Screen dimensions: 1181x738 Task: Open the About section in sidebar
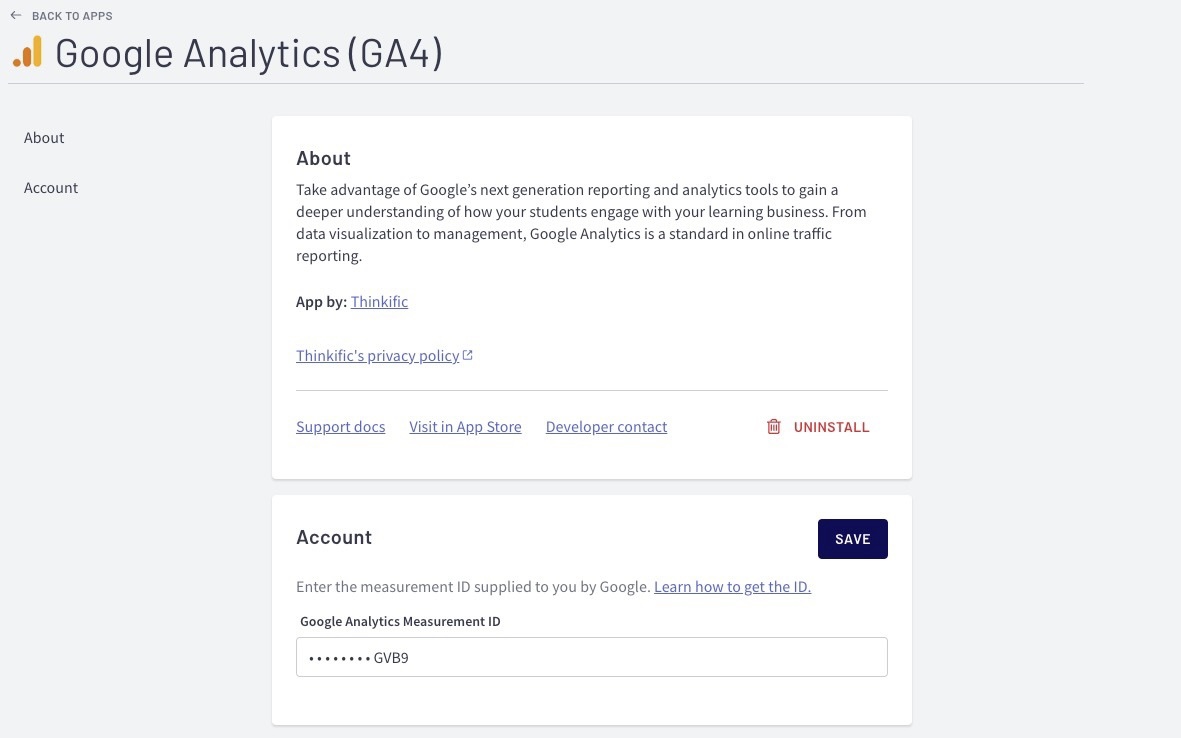pyautogui.click(x=44, y=138)
